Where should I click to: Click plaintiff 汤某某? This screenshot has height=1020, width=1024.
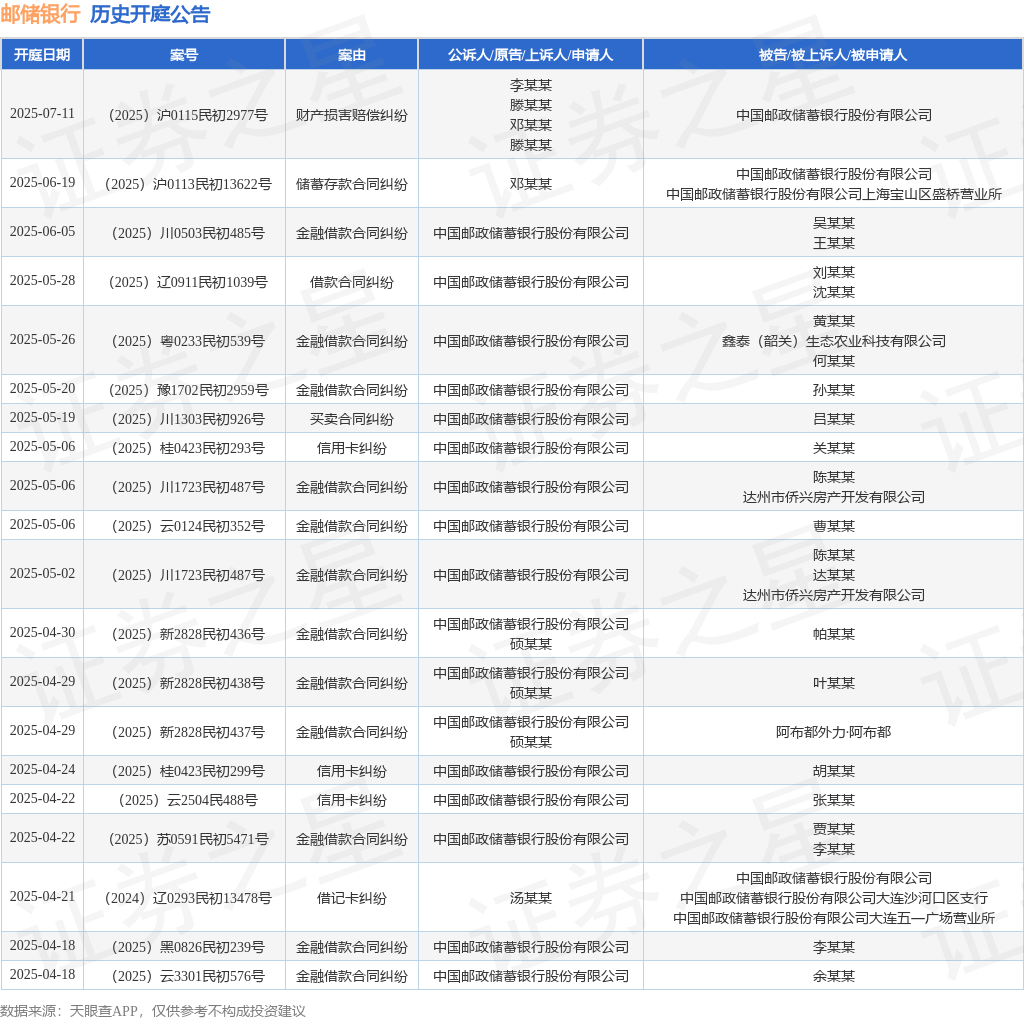click(x=530, y=898)
